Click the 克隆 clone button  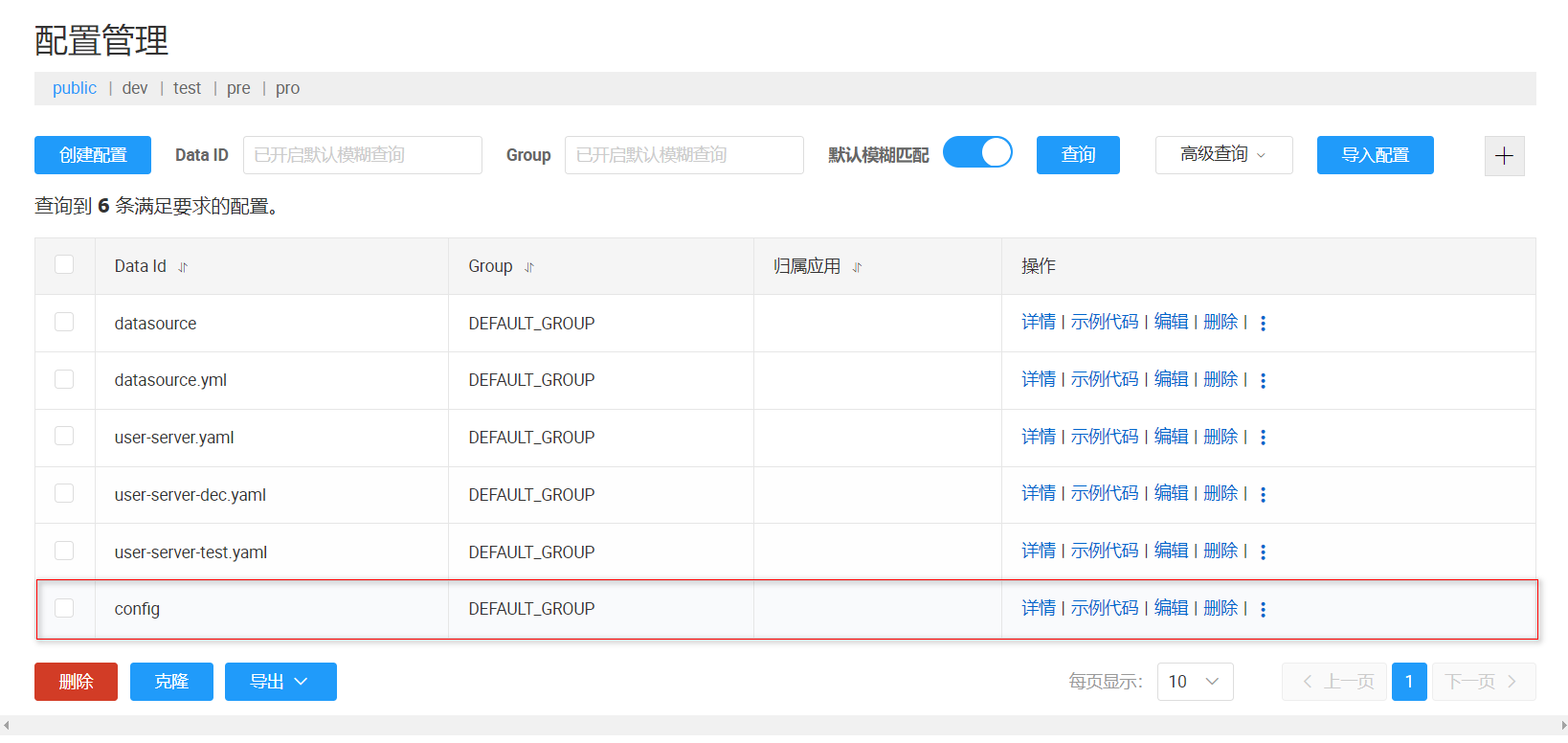[171, 682]
